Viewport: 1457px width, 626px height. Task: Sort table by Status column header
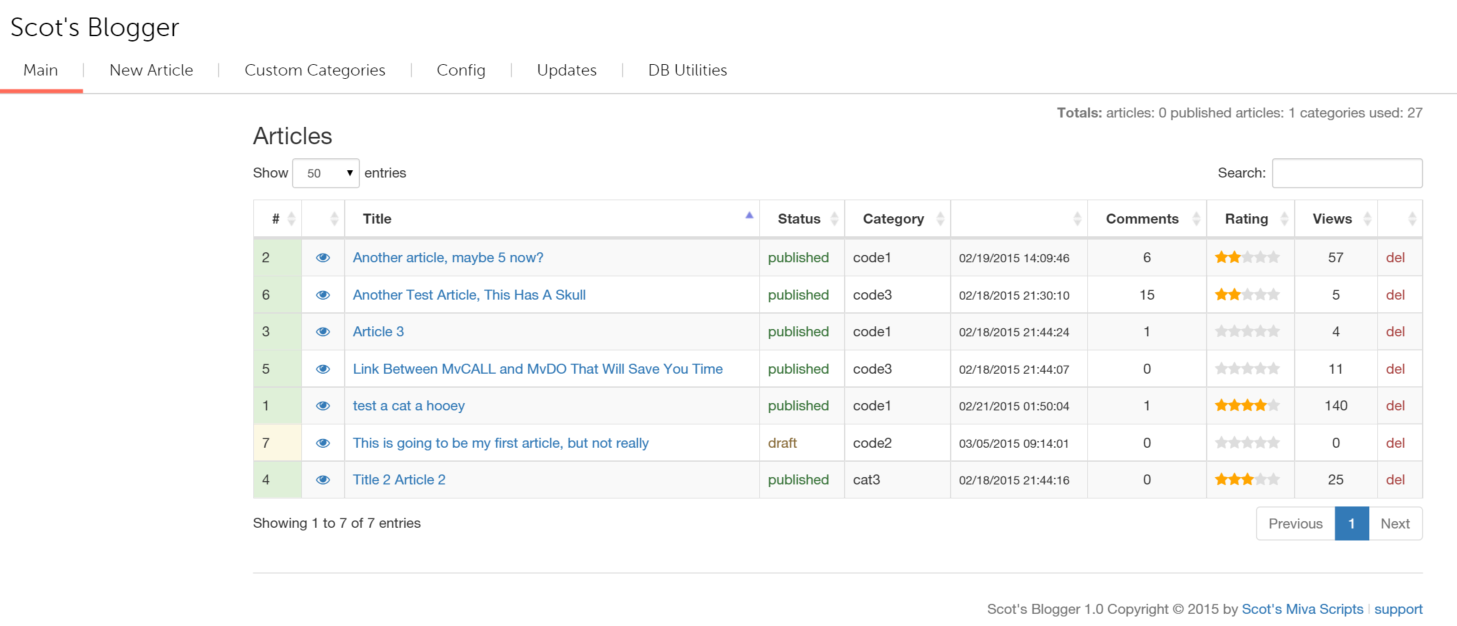point(800,219)
